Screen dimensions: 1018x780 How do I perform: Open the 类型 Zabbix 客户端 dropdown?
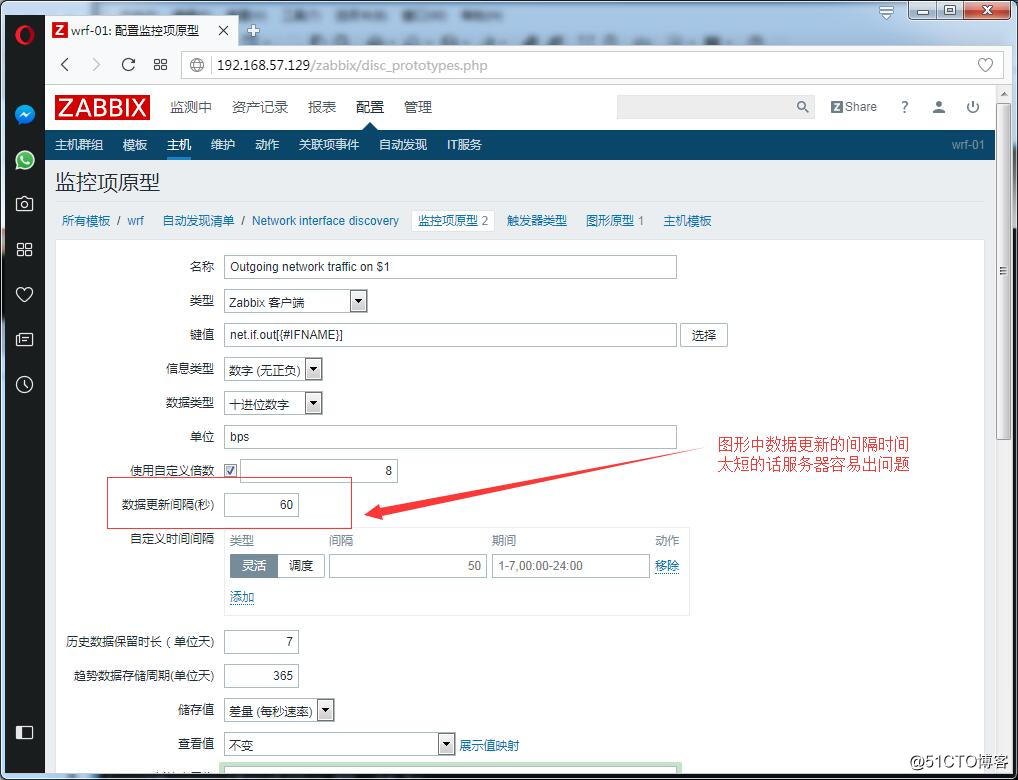coord(295,301)
